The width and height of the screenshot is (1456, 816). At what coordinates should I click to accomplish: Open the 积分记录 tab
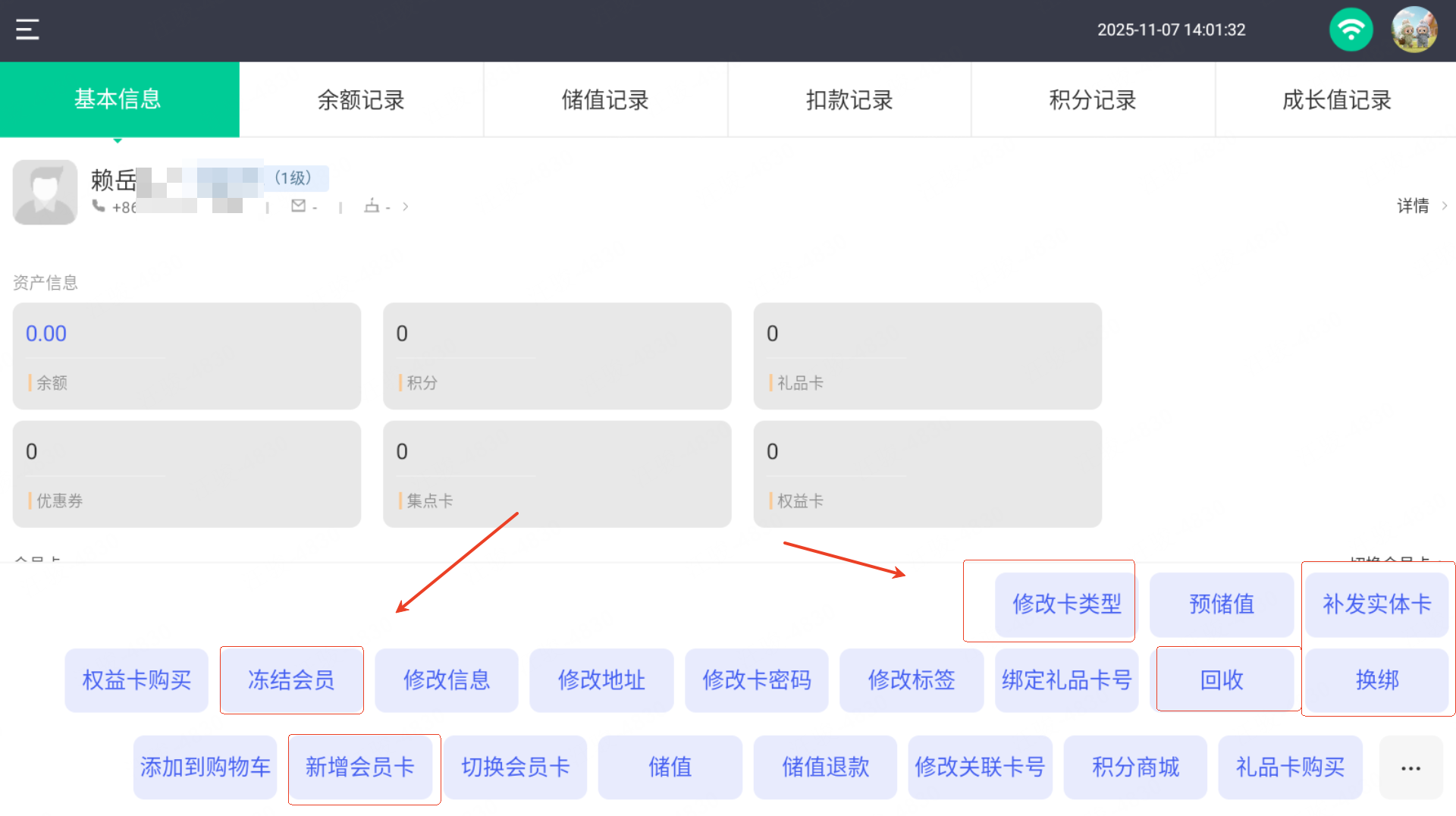(x=1093, y=99)
